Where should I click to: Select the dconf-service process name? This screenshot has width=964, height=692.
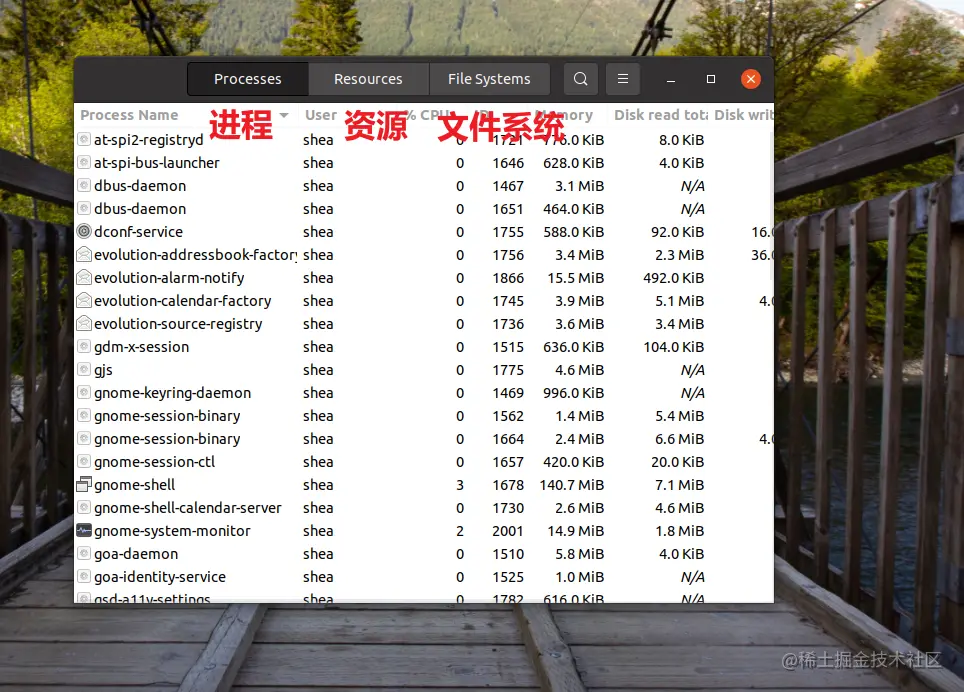tap(138, 232)
